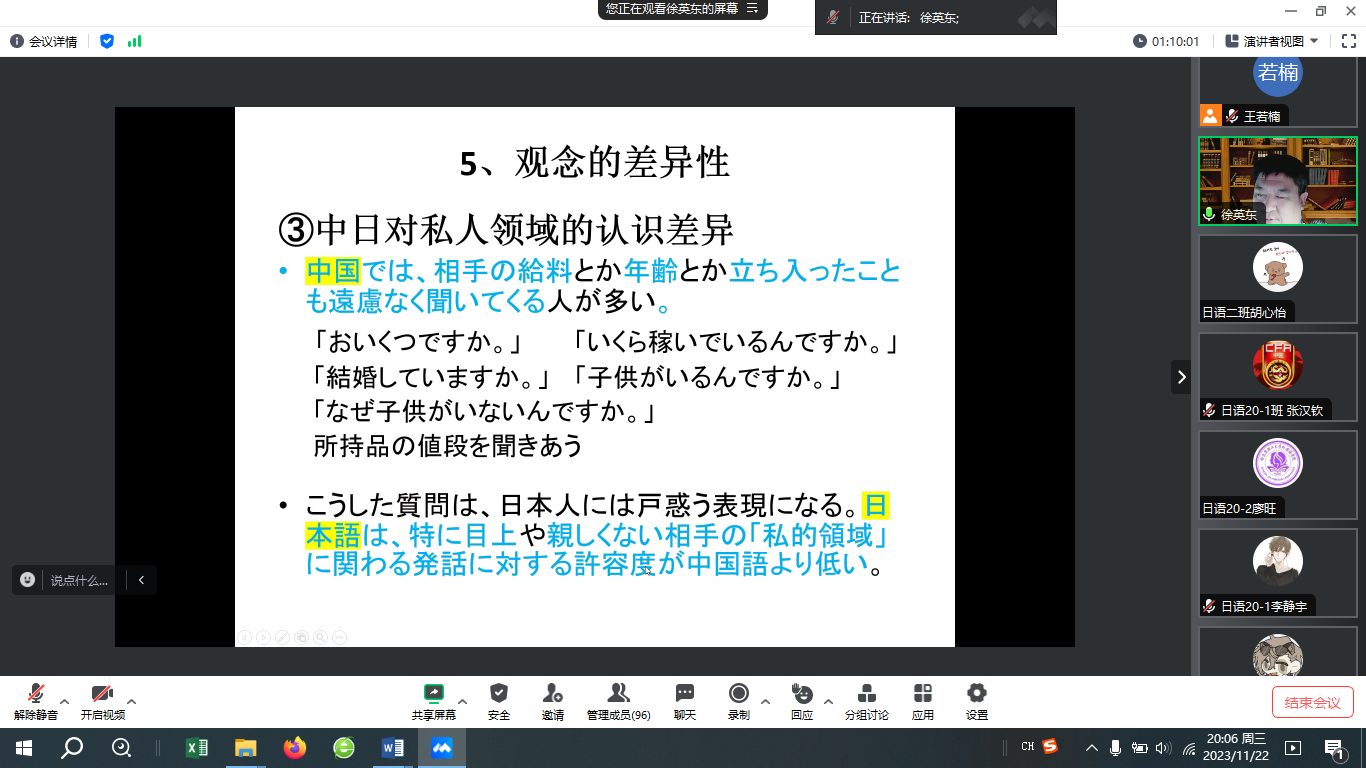1366x768 pixels.
Task: Click the 说点什么 chat input field
Action: (79, 580)
